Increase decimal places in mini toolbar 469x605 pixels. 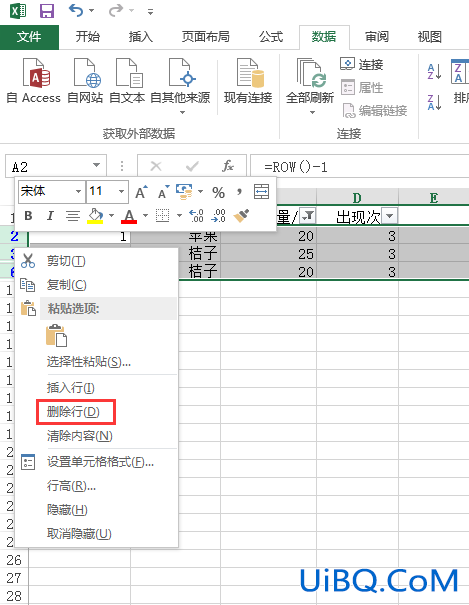(x=196, y=216)
